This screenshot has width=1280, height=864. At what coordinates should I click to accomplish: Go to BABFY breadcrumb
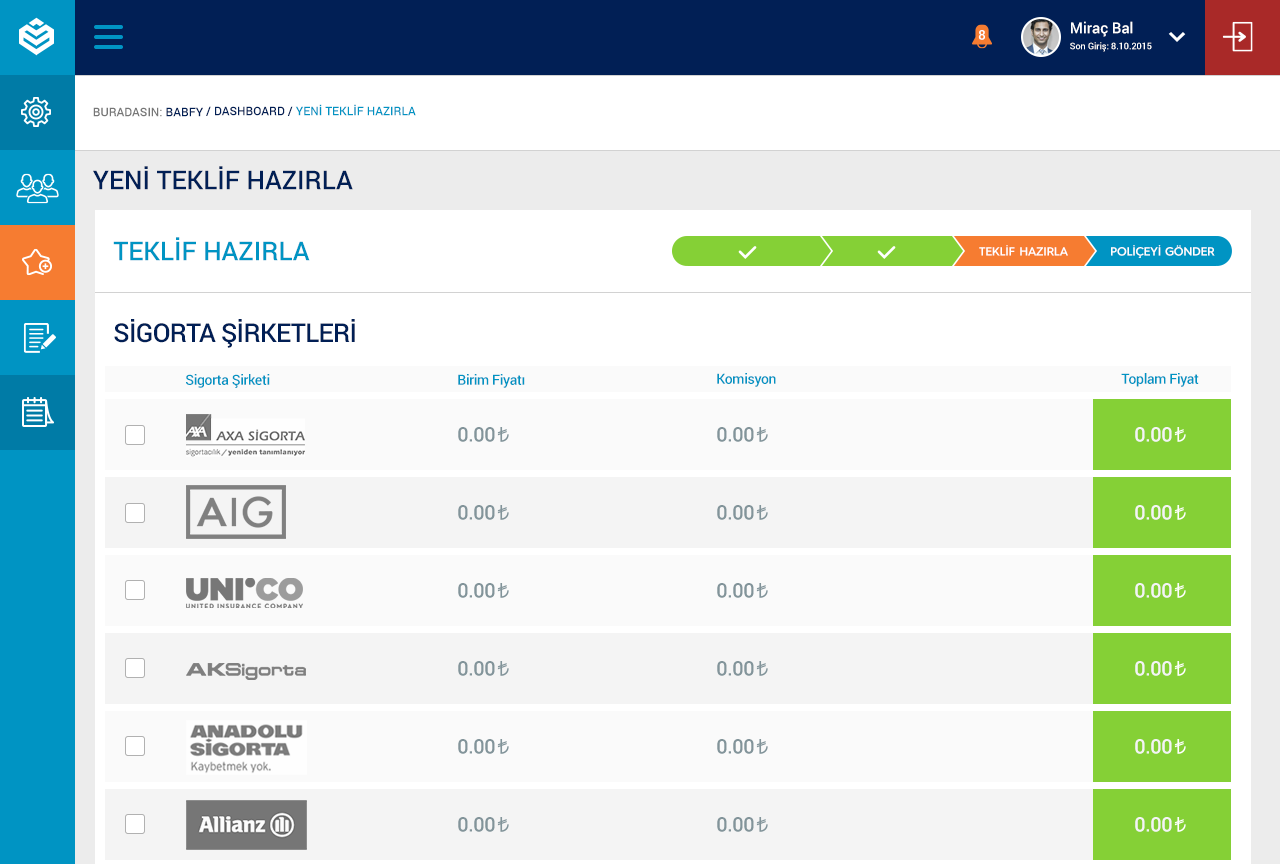(184, 111)
